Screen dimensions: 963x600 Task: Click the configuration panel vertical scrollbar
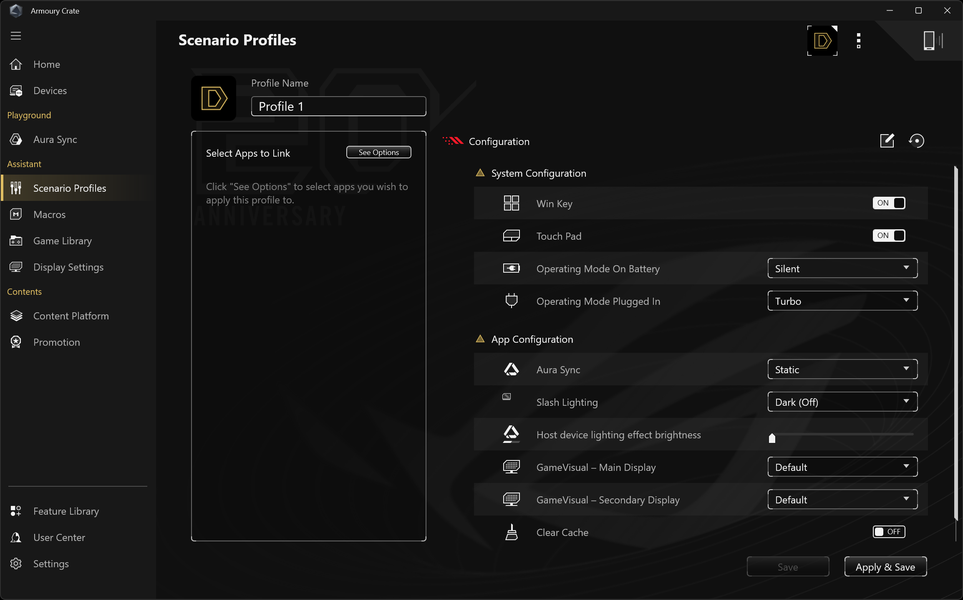(955, 344)
